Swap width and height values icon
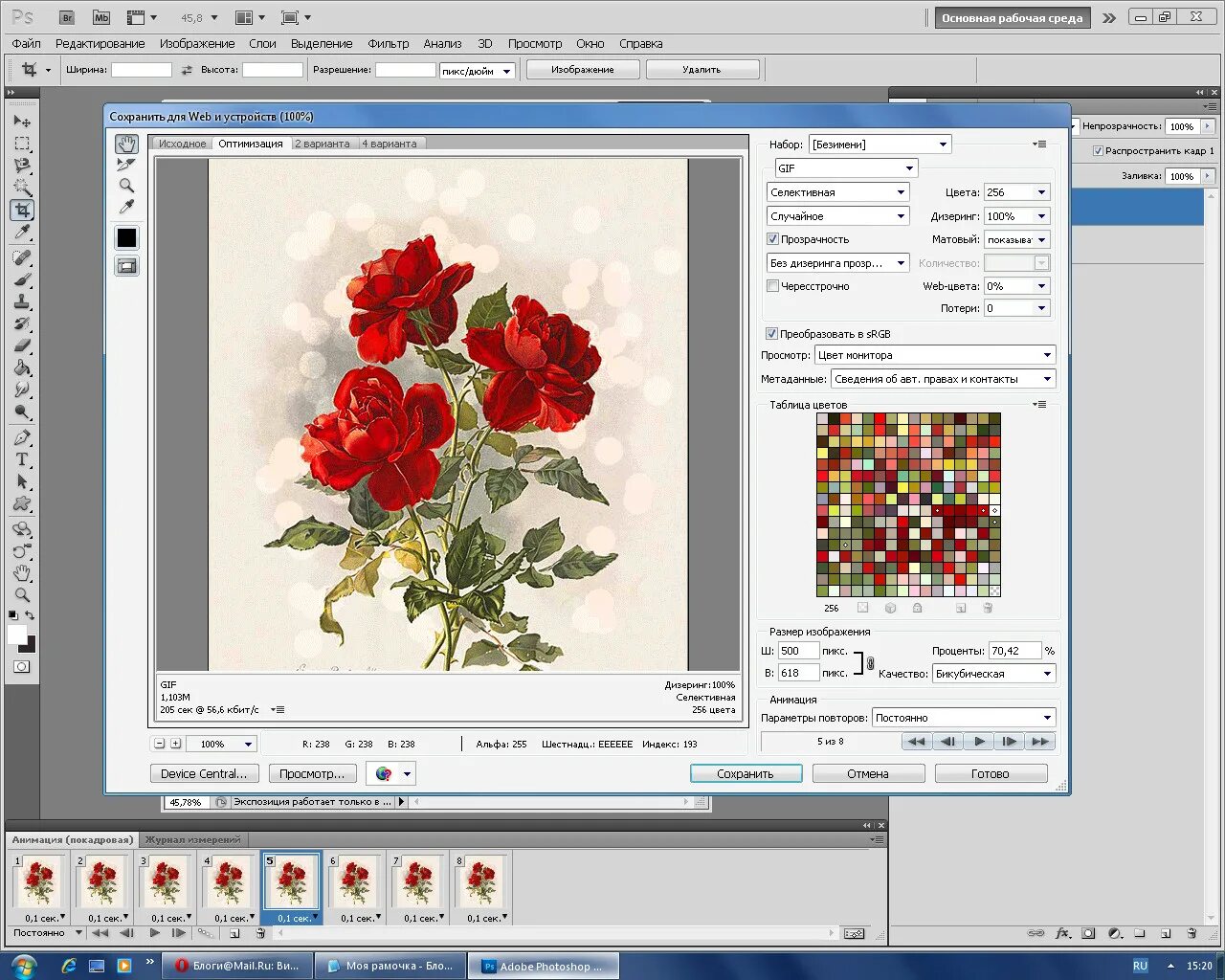This screenshot has width=1225, height=980. (x=187, y=70)
